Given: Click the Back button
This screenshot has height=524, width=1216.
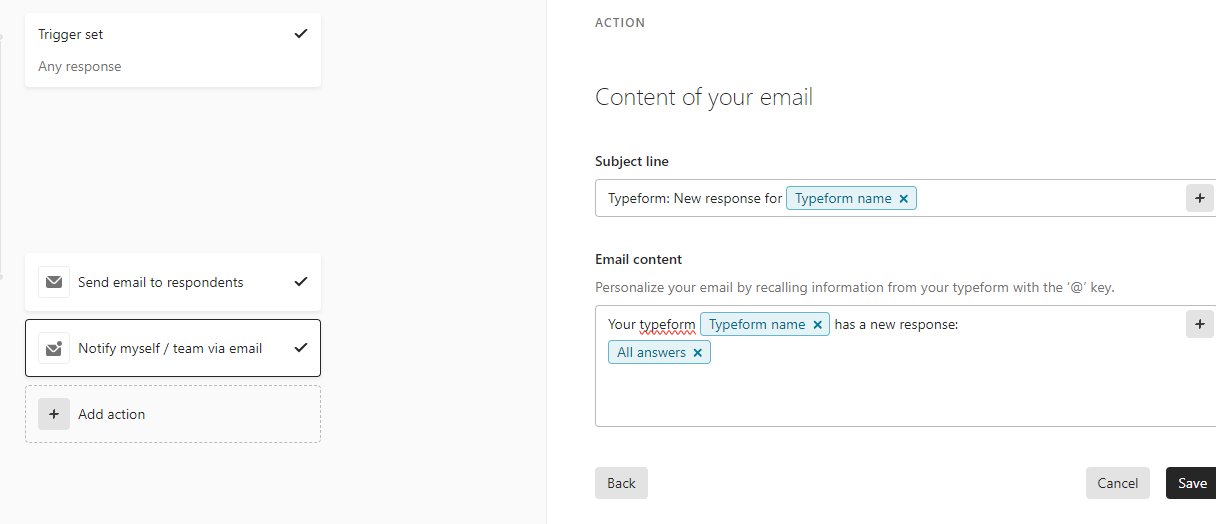Looking at the screenshot, I should 621,483.
